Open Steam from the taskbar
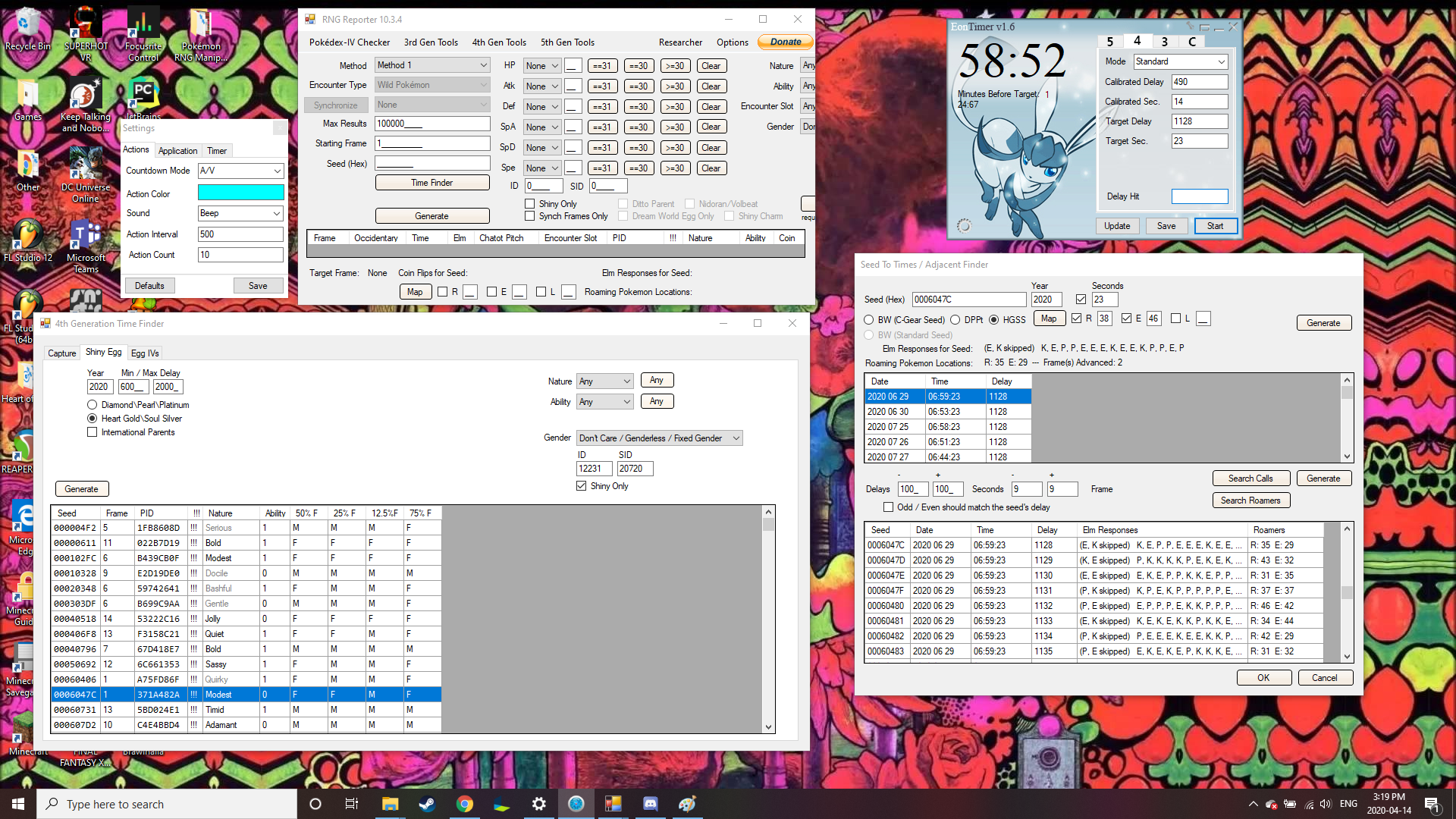This screenshot has height=819, width=1456. (x=427, y=804)
